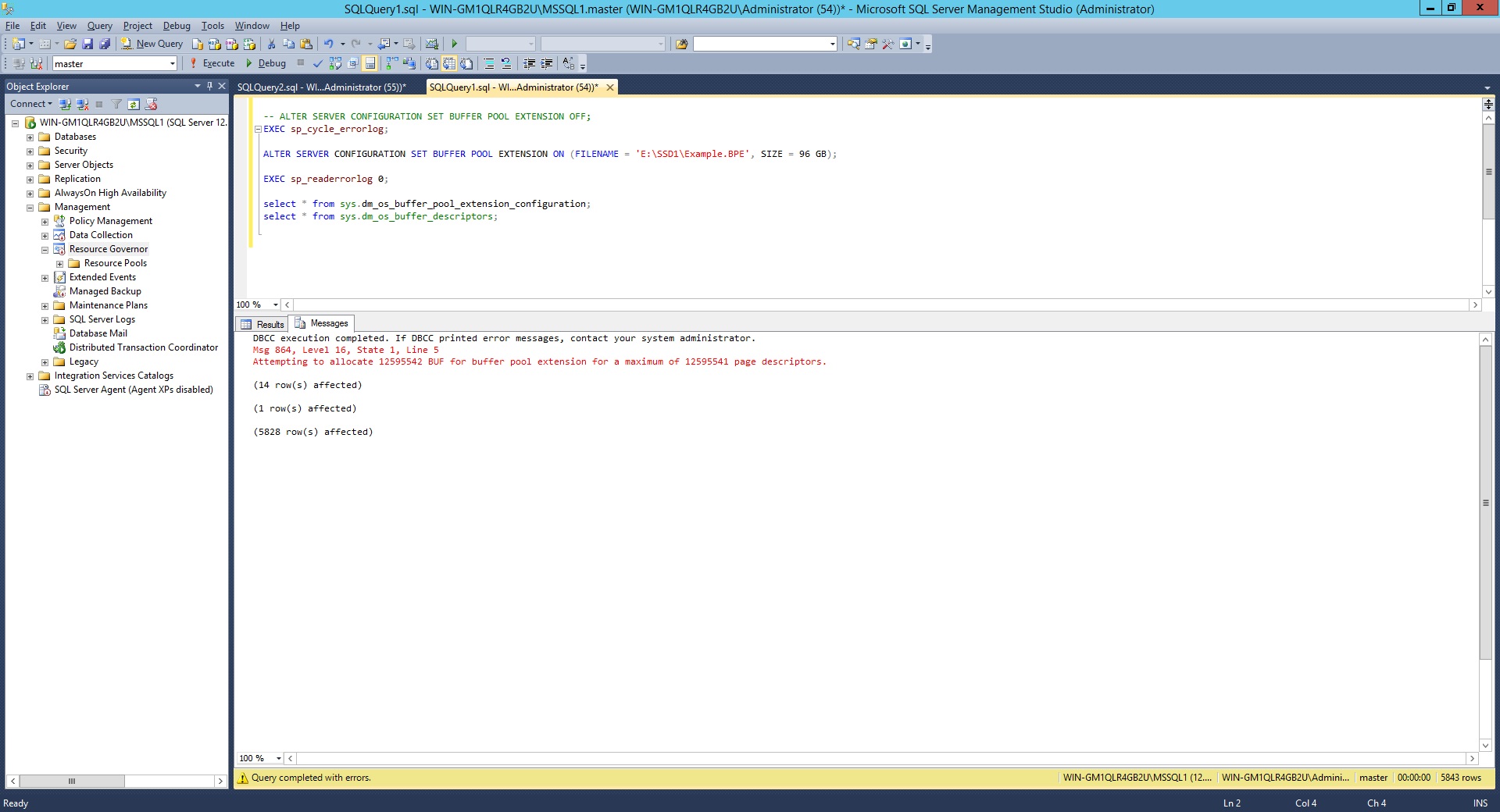The height and width of the screenshot is (812, 1500).
Task: Open the Query menu
Action: pyautogui.click(x=99, y=26)
